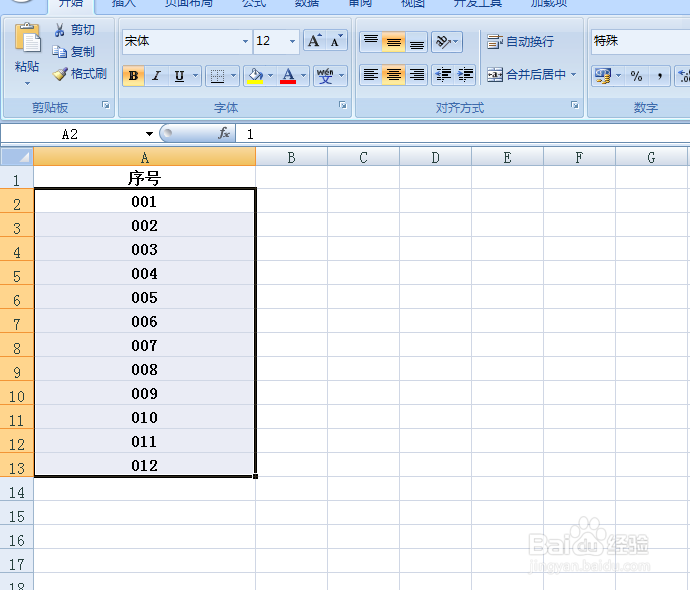Toggle Underline formatting
This screenshot has width=690, height=590.
point(179,76)
